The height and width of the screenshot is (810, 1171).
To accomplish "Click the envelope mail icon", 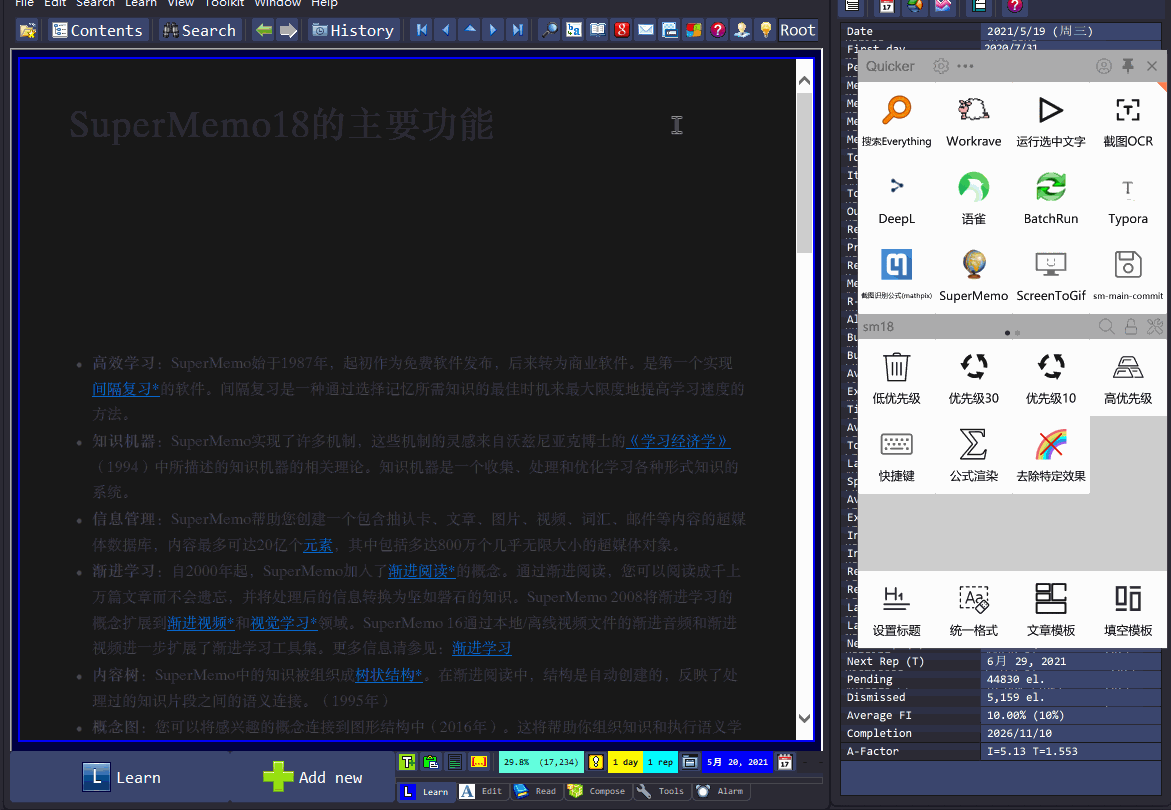I will (x=646, y=31).
